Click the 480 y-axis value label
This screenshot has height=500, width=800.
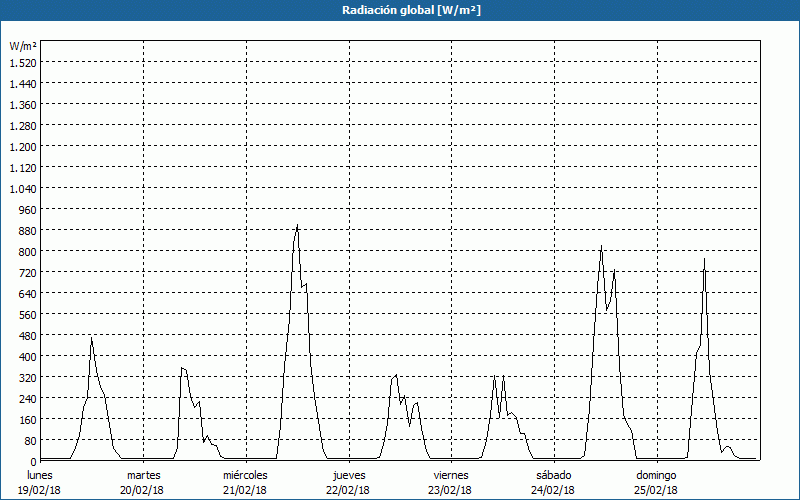[x=27, y=335]
